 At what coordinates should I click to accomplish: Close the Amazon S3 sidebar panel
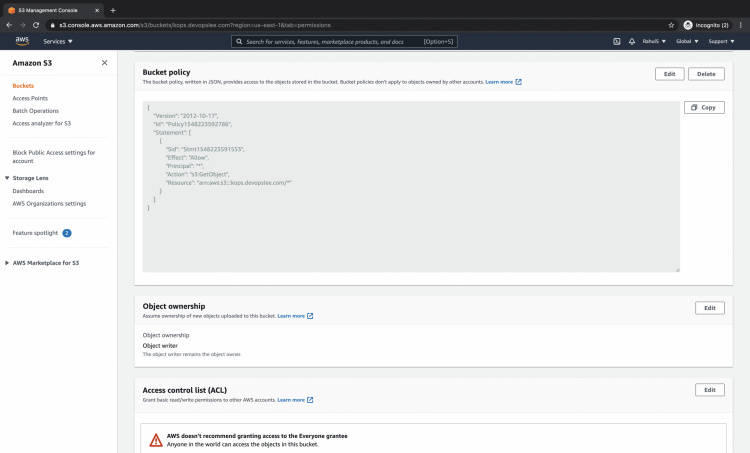[105, 62]
